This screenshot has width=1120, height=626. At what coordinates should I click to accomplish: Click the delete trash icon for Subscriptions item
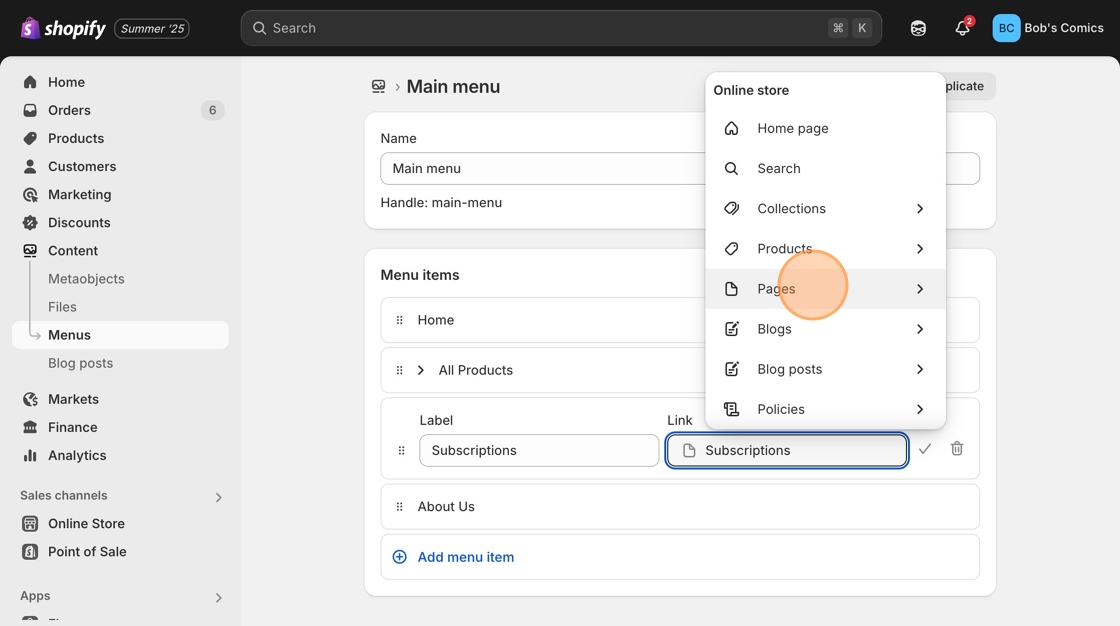[x=957, y=449]
